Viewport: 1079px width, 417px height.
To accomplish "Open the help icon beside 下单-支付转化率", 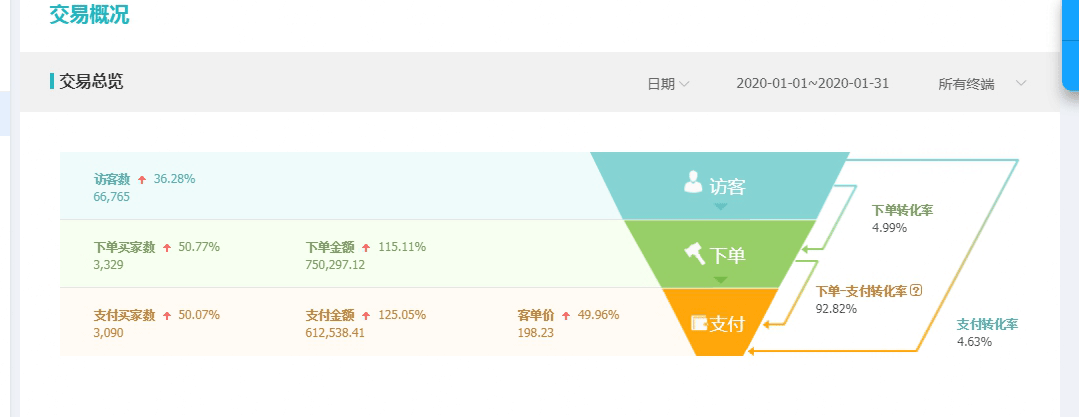I will pyautogui.click(x=916, y=291).
